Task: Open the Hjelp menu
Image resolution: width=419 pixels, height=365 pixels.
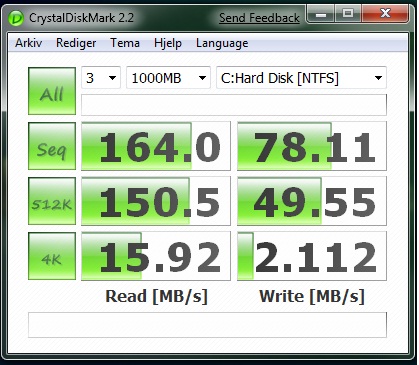Action: [168, 43]
